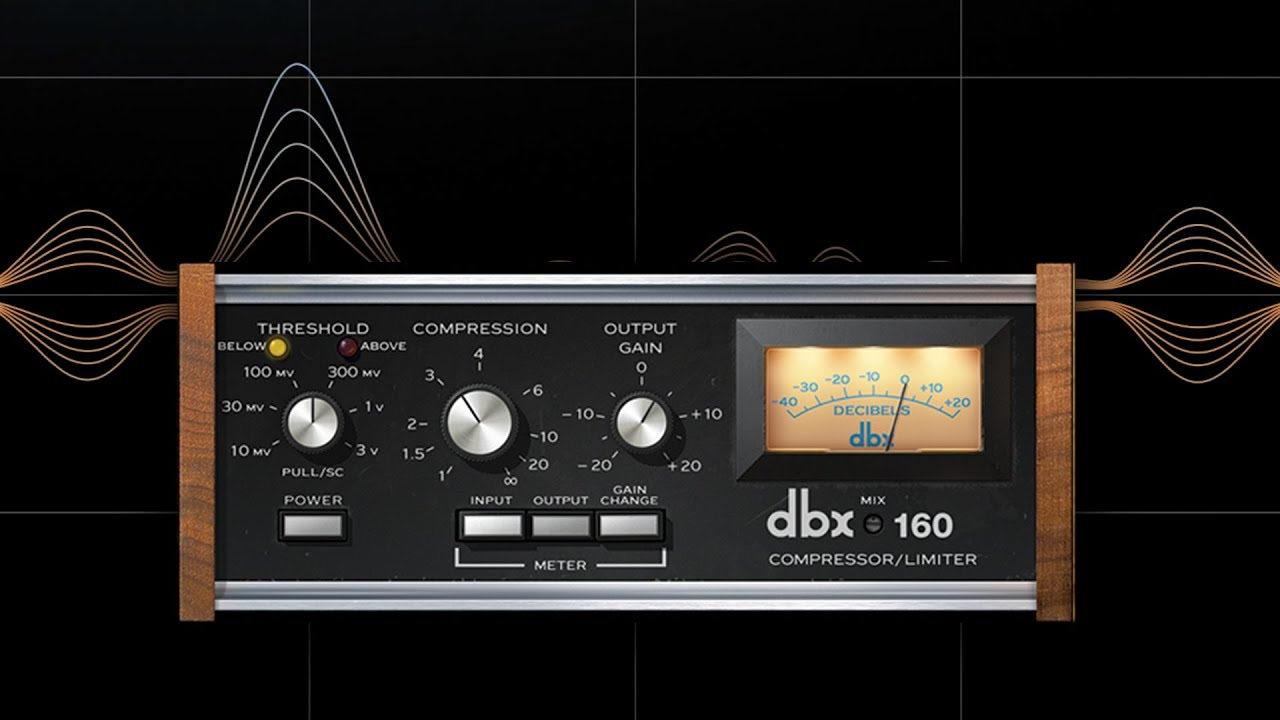1280x720 pixels.
Task: Click the "THRESHOLD" heading
Action: (x=313, y=328)
